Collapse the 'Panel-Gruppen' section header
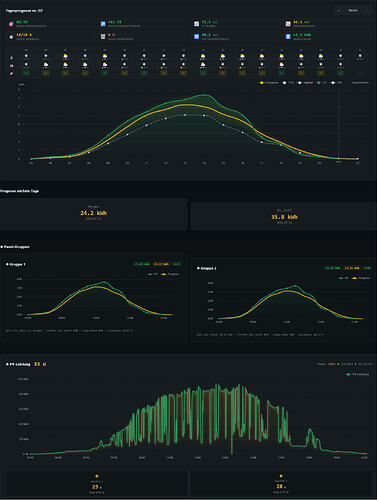The width and height of the screenshot is (377, 500). [15, 247]
